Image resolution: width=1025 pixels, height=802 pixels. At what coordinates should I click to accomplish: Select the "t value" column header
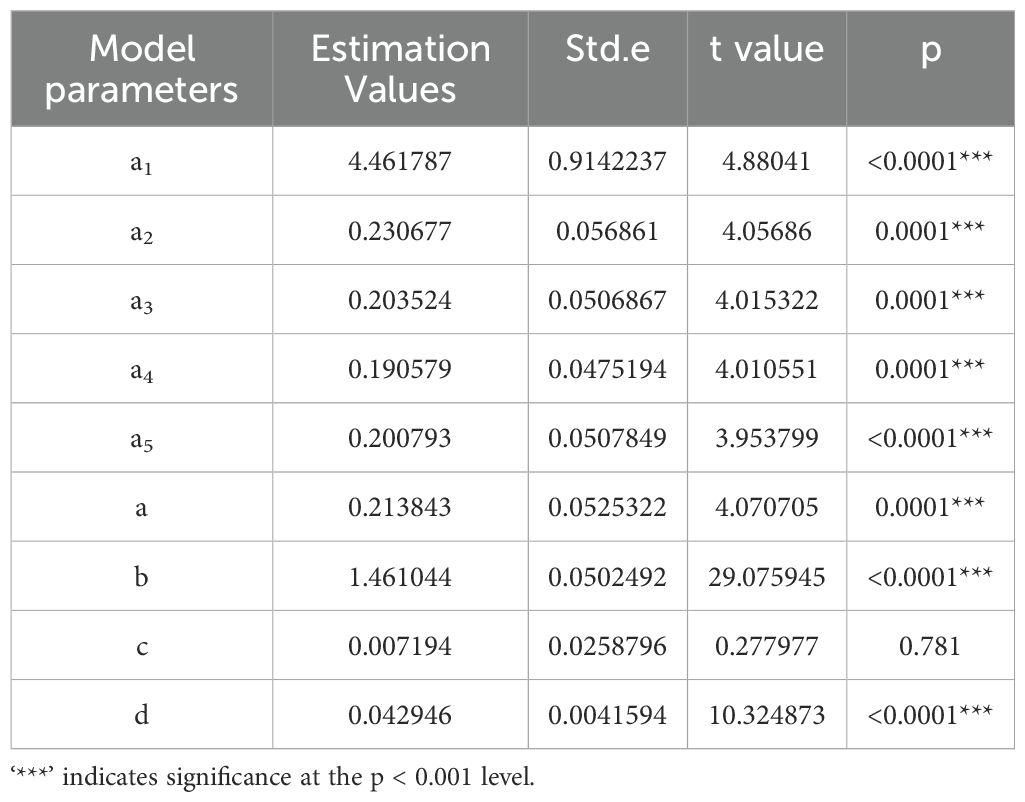click(x=766, y=49)
